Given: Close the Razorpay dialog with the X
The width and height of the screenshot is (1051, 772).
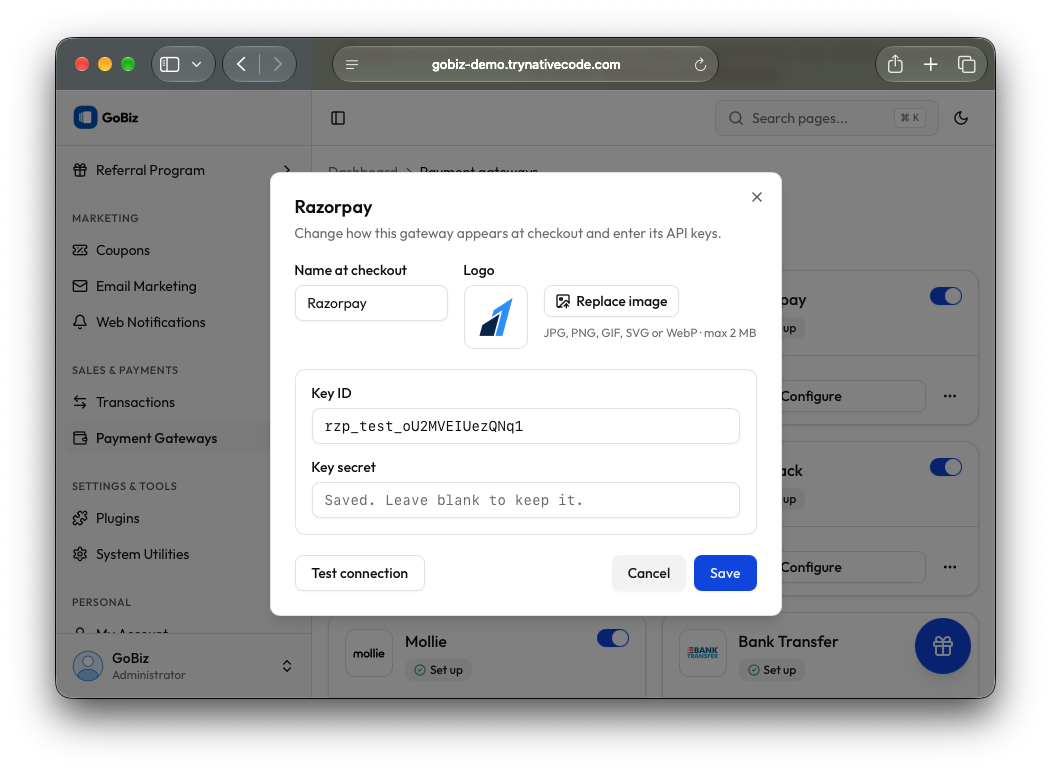Looking at the screenshot, I should click(757, 197).
